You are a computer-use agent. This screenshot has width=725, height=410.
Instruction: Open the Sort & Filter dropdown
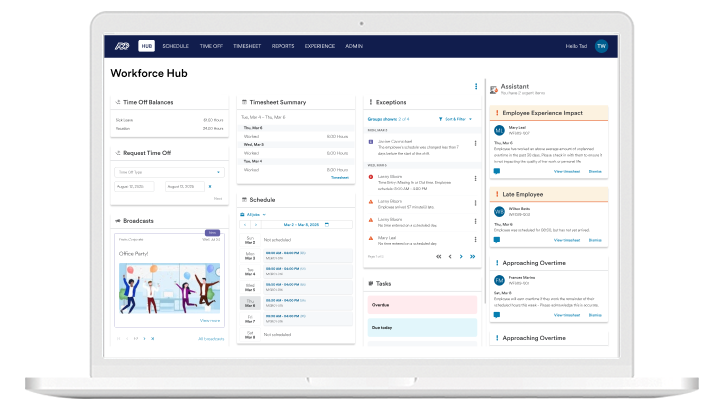(x=455, y=119)
